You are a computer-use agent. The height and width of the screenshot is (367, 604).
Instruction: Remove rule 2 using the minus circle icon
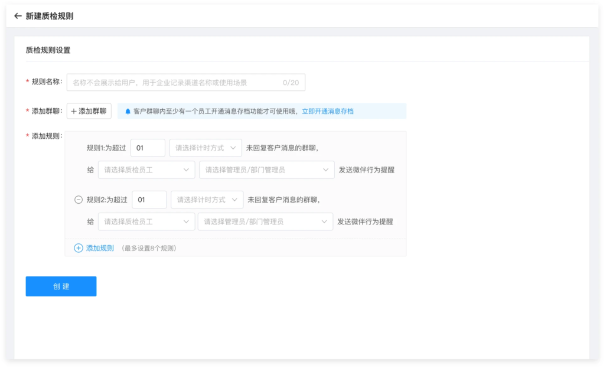tap(78, 199)
